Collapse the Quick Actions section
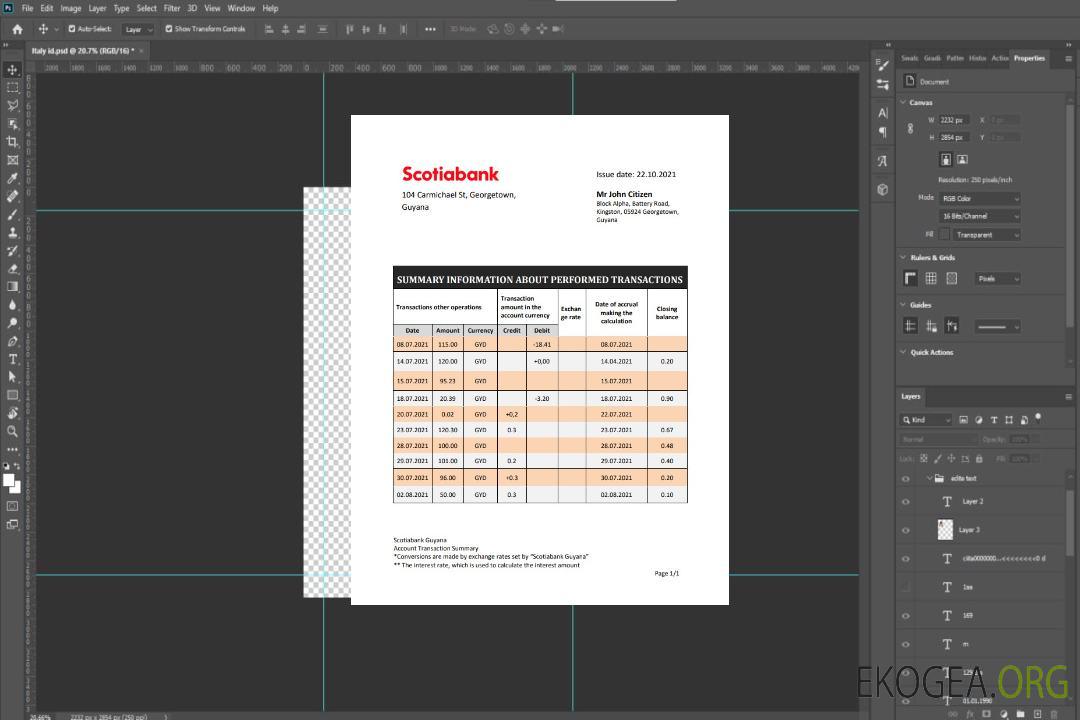The height and width of the screenshot is (720, 1080). [x=903, y=352]
